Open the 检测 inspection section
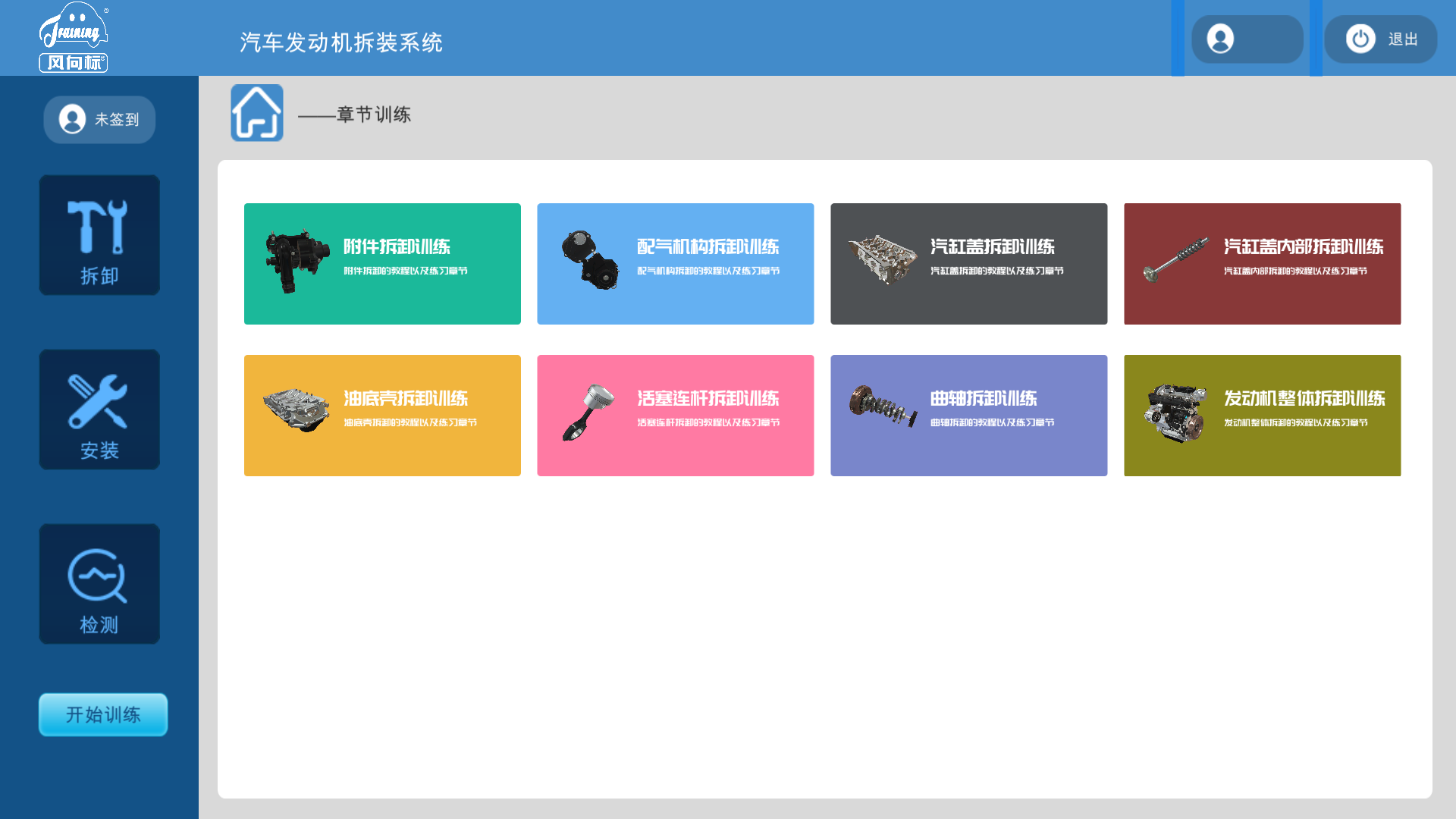 pos(99,584)
